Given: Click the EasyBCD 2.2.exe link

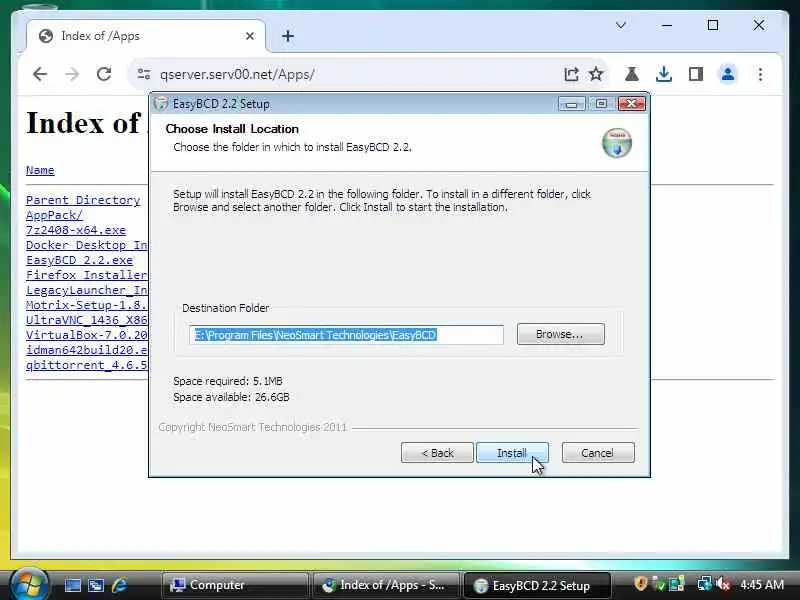Looking at the screenshot, I should click(79, 260).
